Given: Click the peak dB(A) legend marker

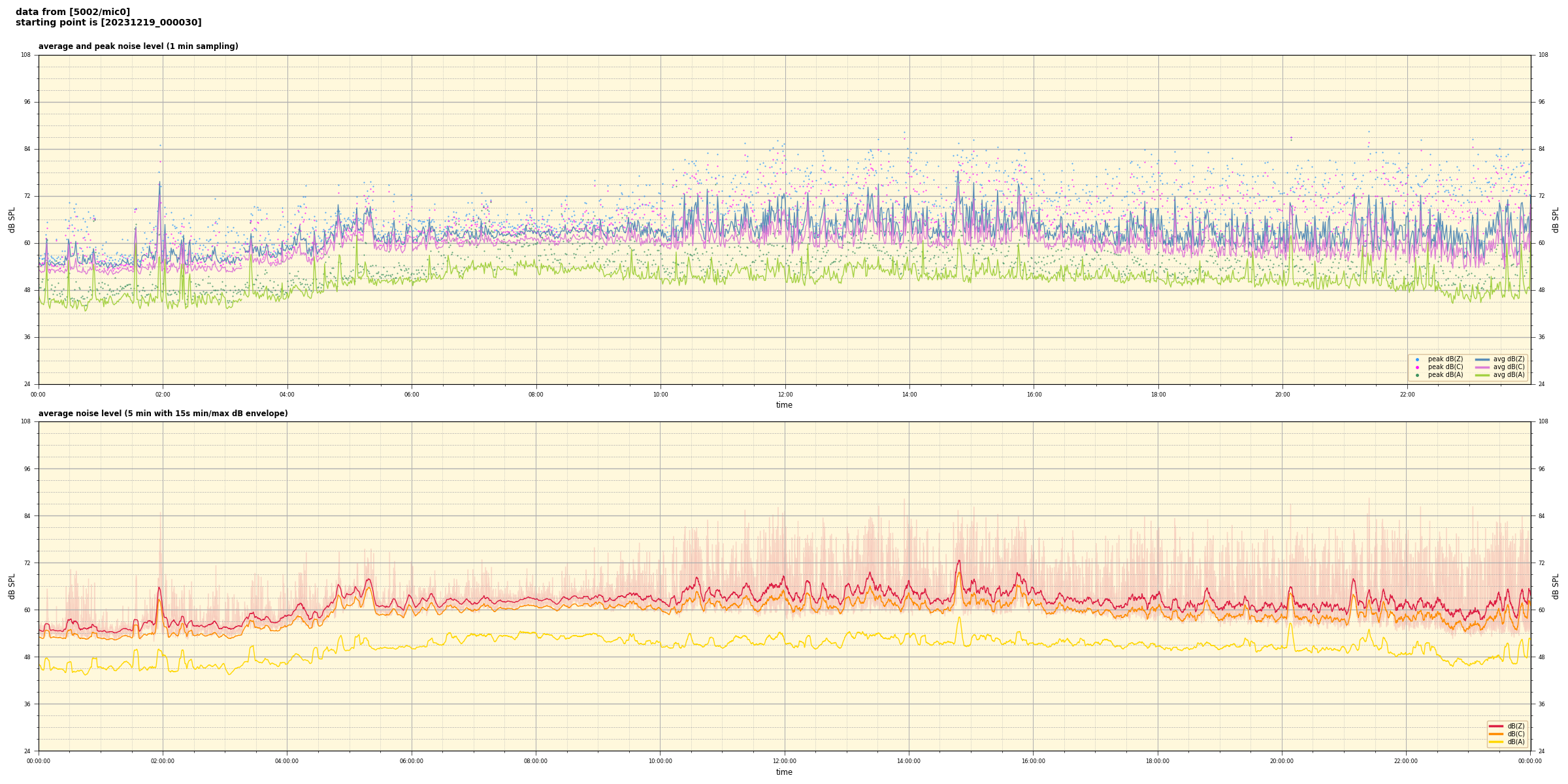Looking at the screenshot, I should pyautogui.click(x=1417, y=375).
